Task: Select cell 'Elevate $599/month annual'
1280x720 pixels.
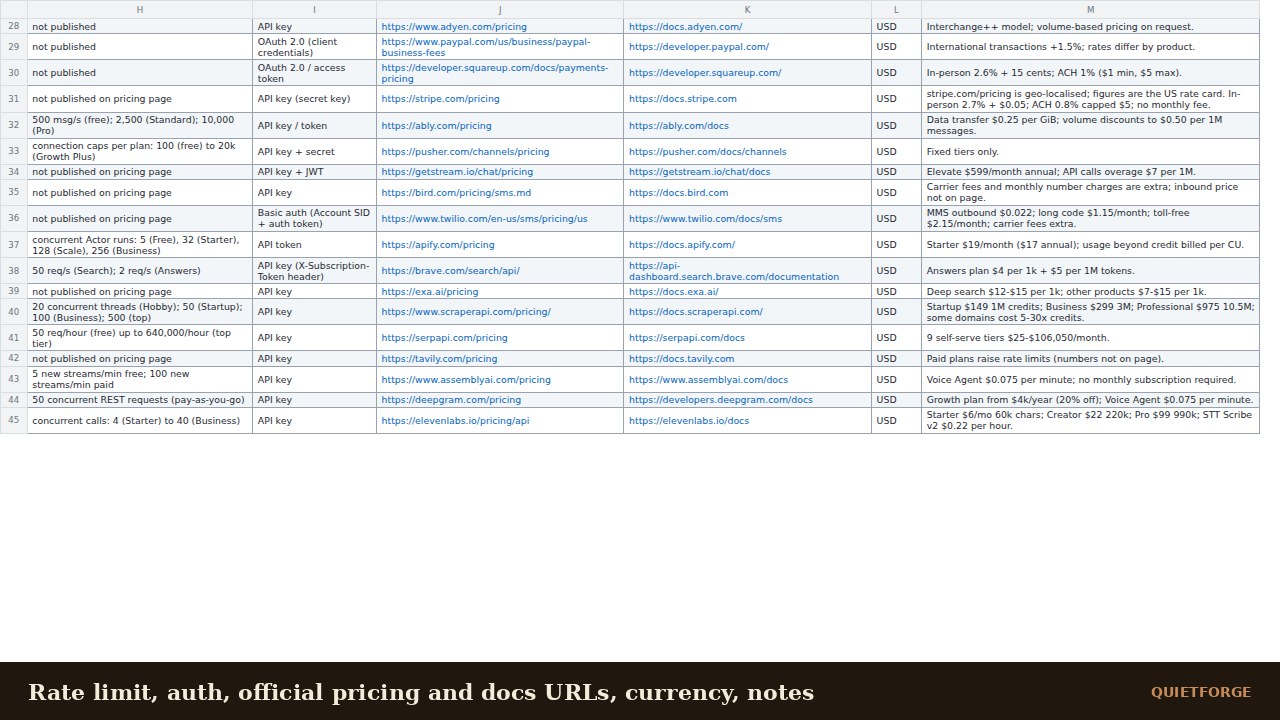Action: [1090, 172]
